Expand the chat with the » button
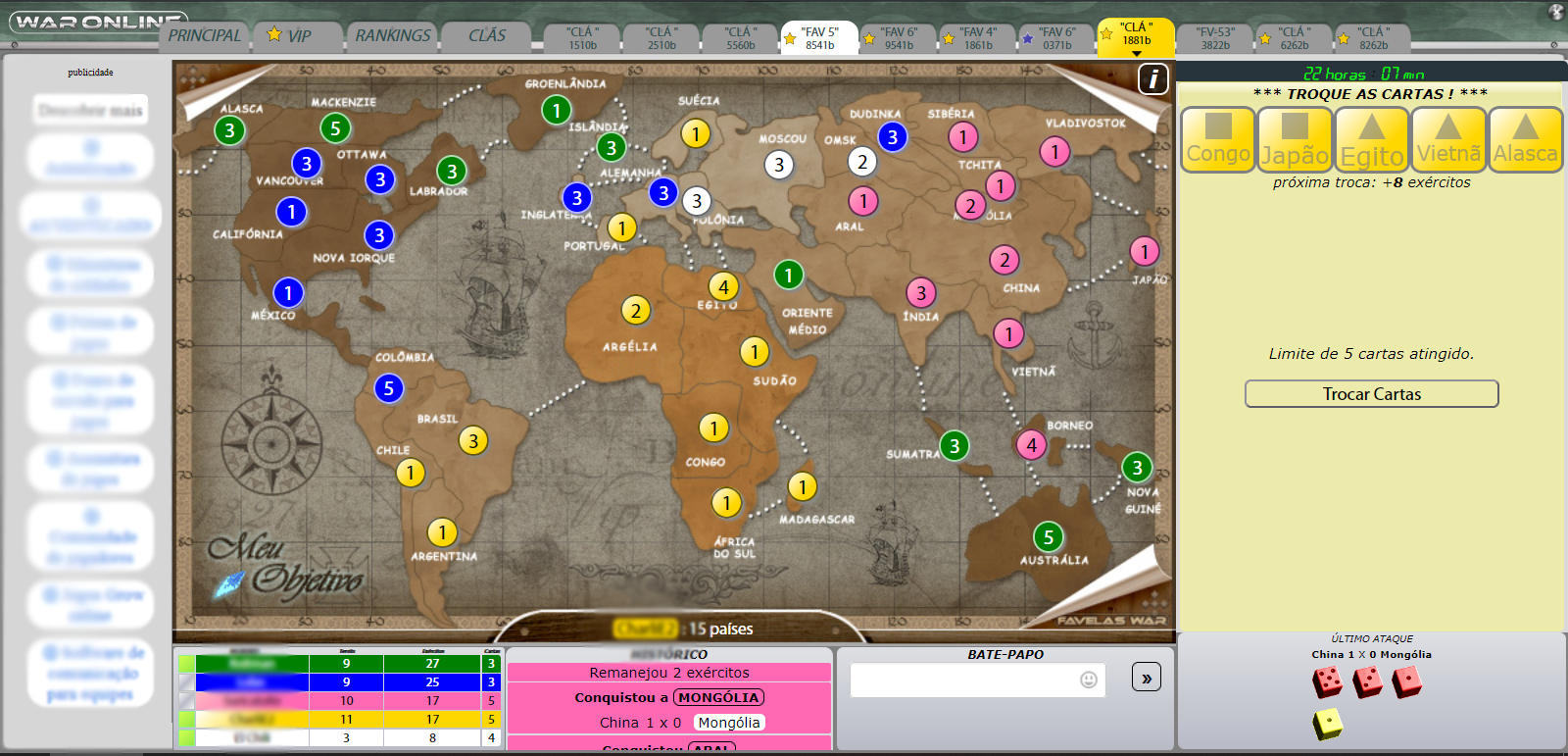The image size is (1568, 756). point(1146,678)
